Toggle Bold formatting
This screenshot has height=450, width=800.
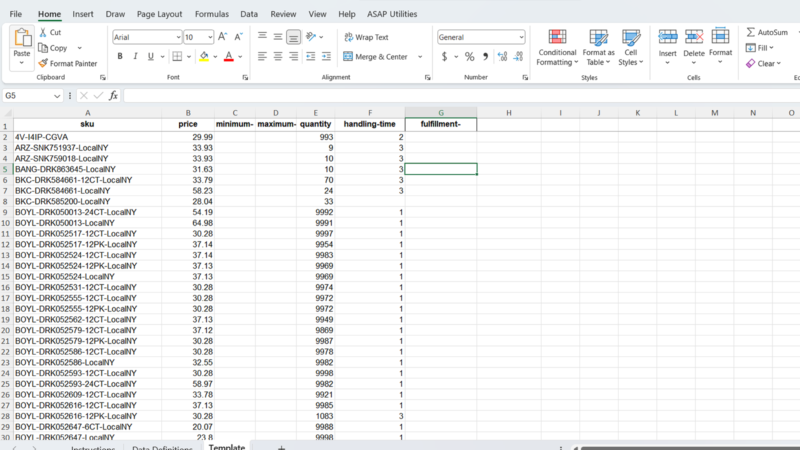[120, 57]
